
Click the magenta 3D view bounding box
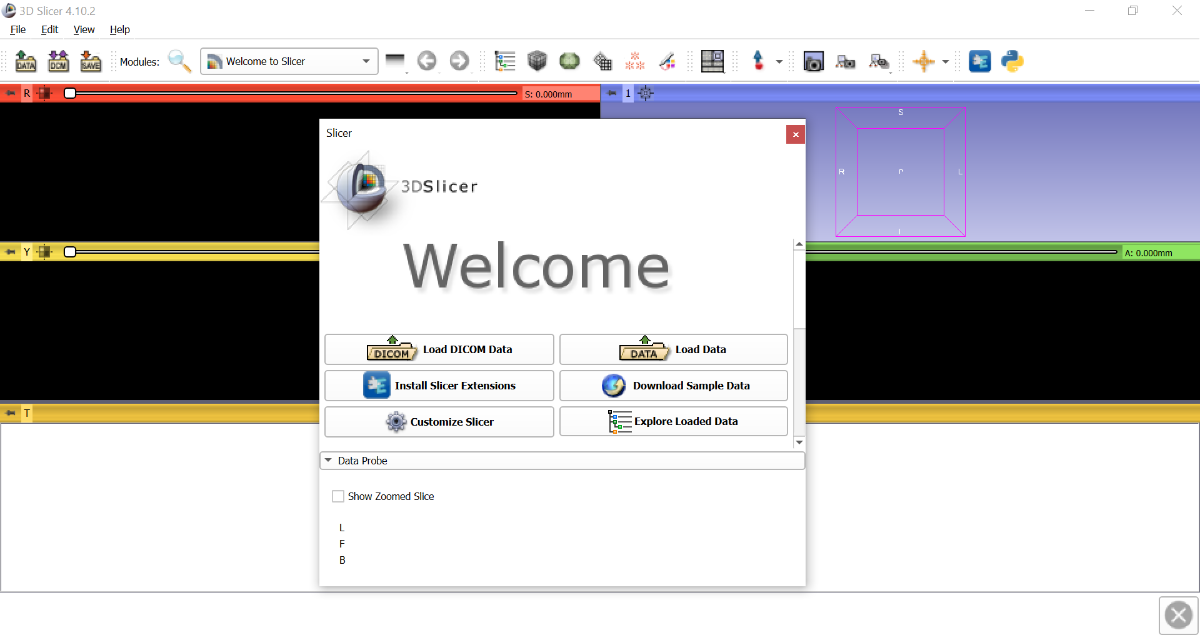(901, 172)
